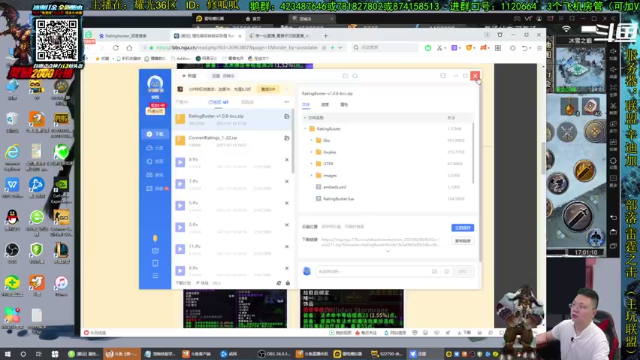Image resolution: width=640 pixels, height=360 pixels.
Task: Click the comment input field
Action: tap(373, 271)
